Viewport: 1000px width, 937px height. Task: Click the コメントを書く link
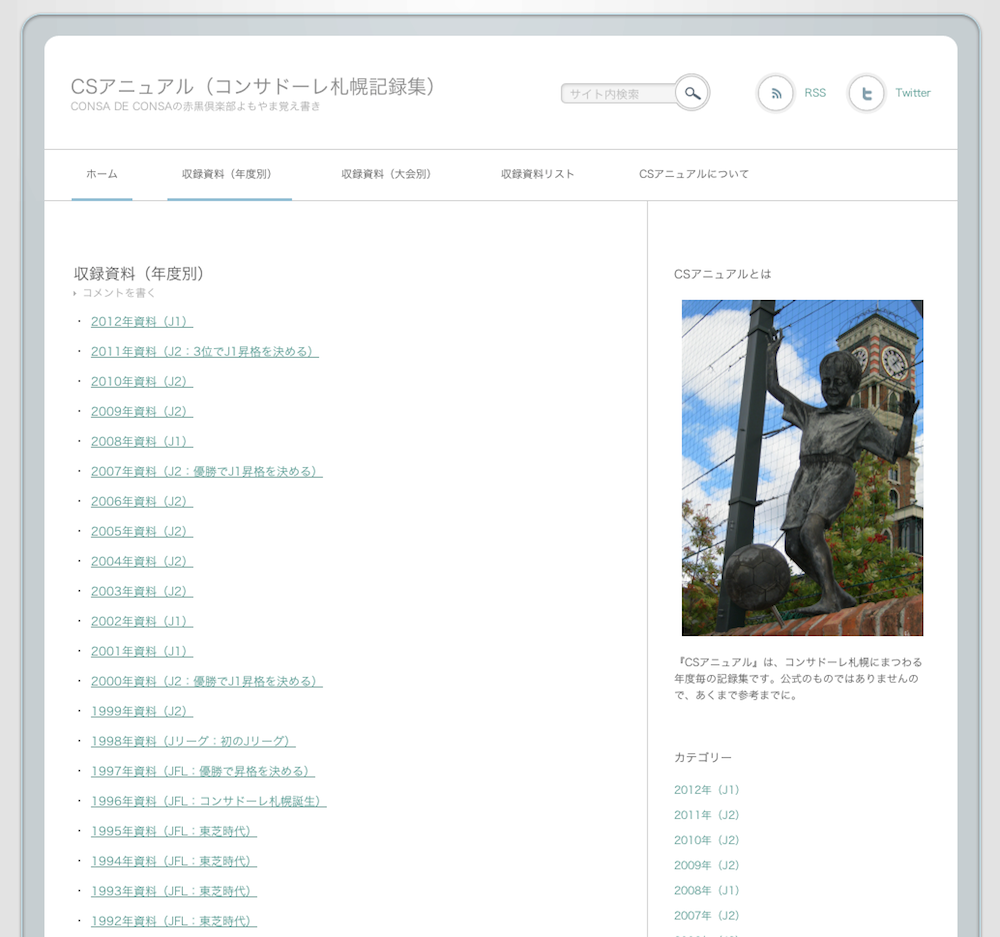tap(118, 293)
